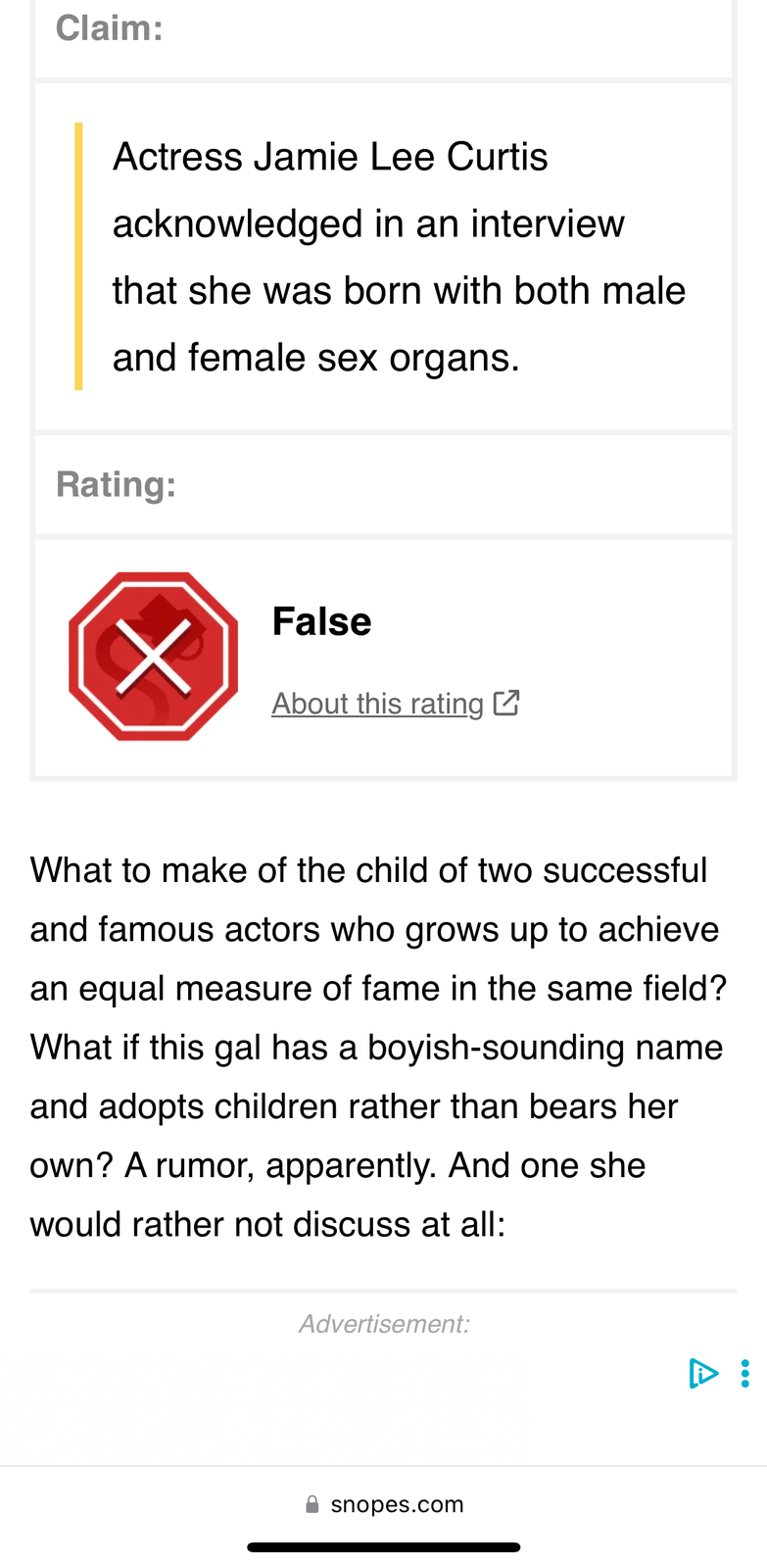Viewport: 767px width, 1568px height.
Task: Click the external link arrow icon
Action: coord(506,703)
